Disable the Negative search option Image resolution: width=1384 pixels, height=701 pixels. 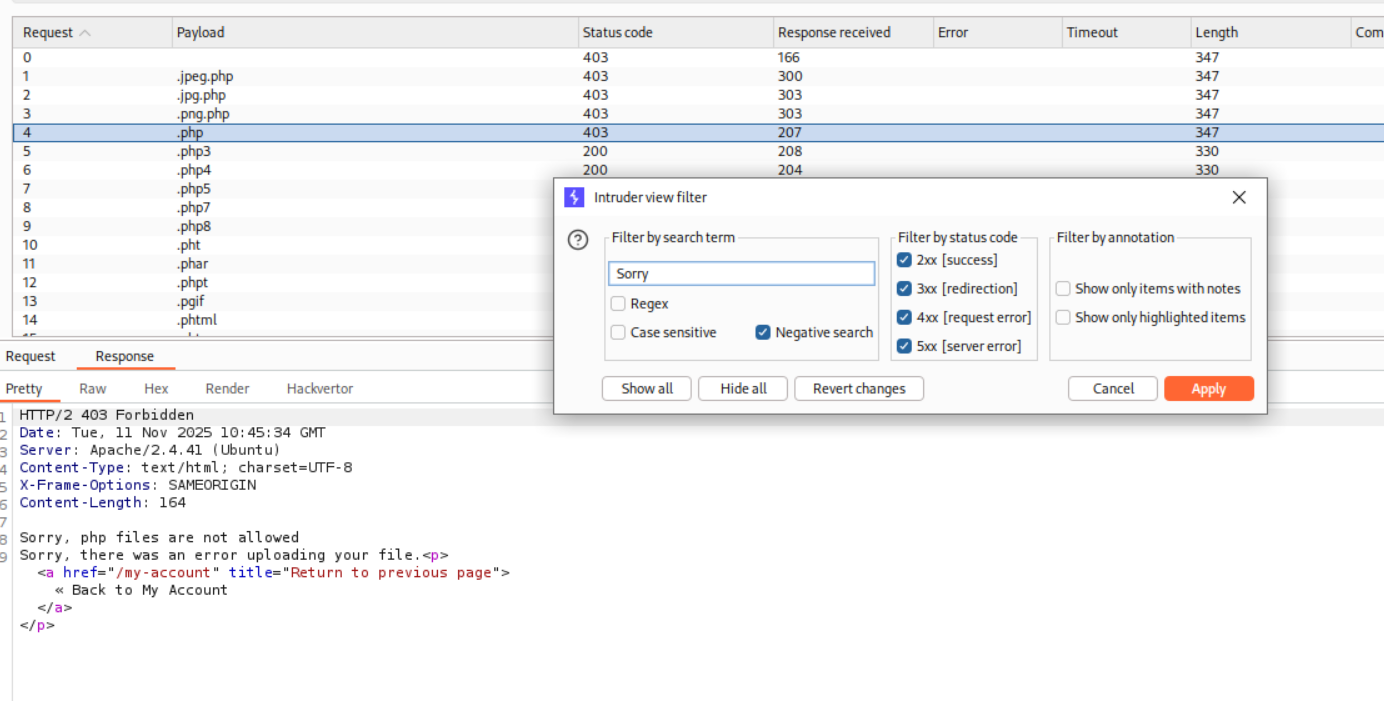point(763,332)
